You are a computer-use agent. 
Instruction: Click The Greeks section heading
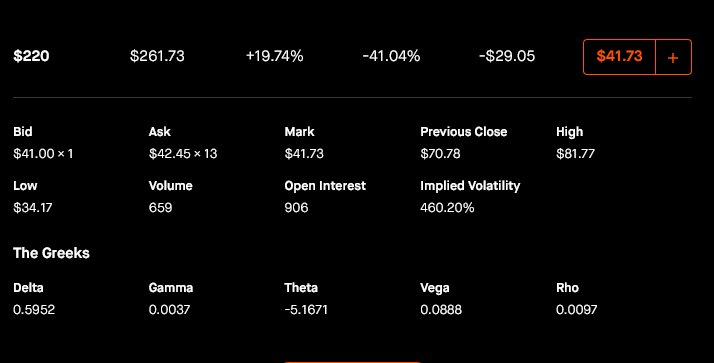51,253
